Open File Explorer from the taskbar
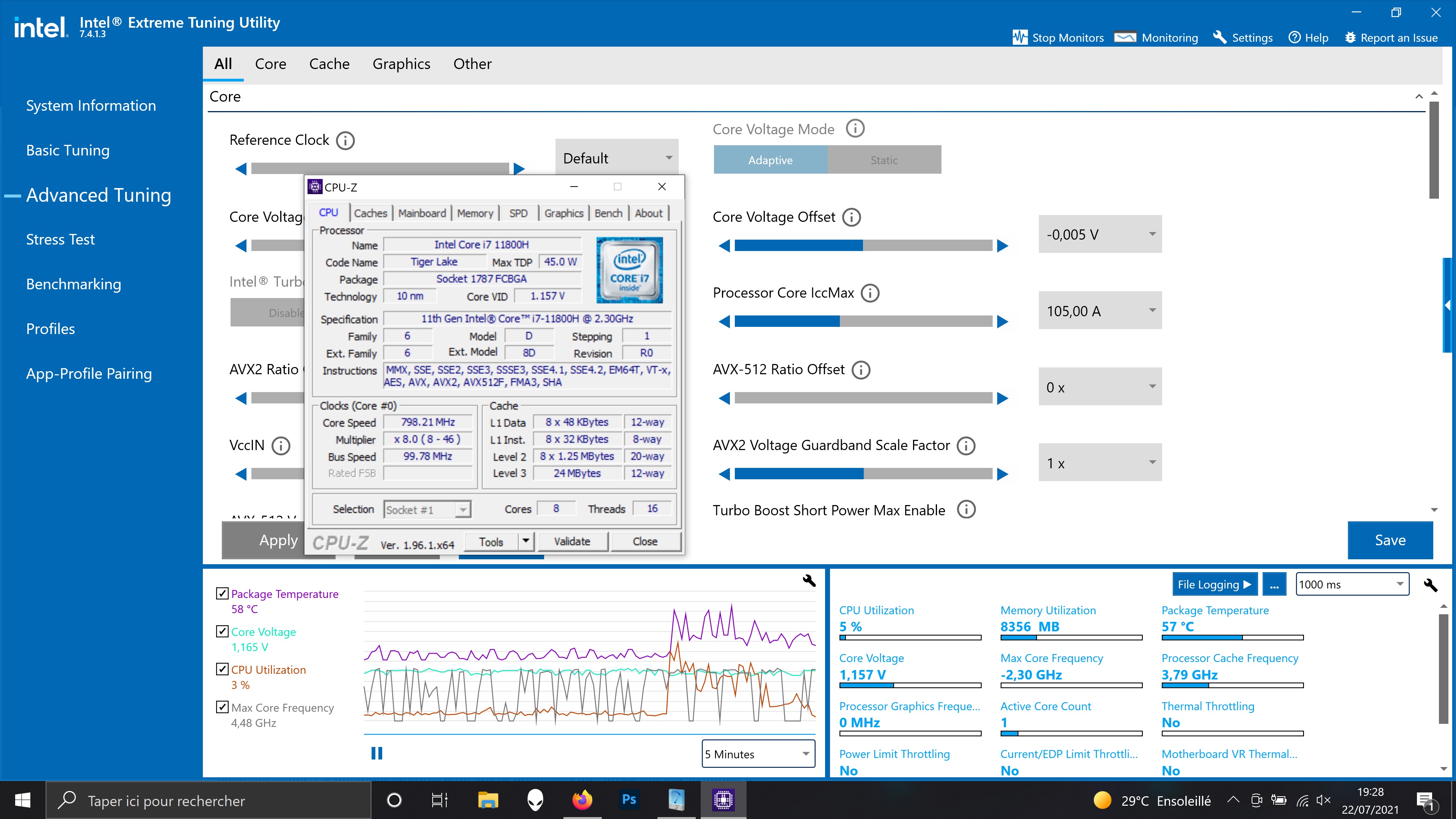1456x819 pixels. 487,800
